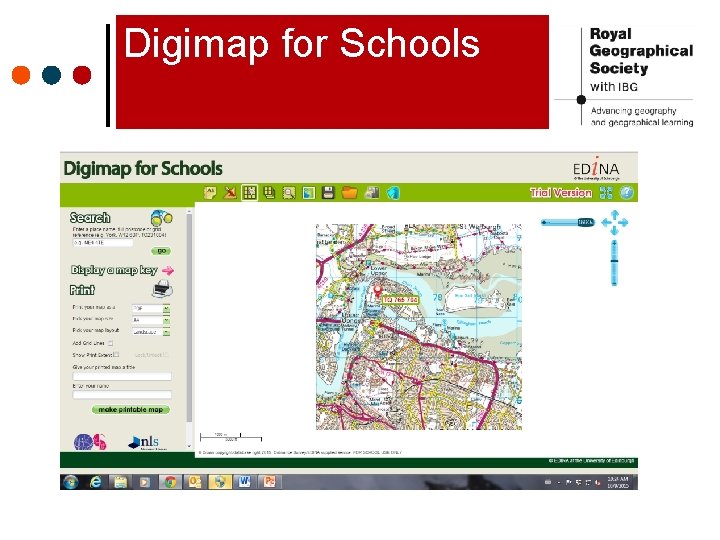The image size is (720, 540).
Task: Activate the zoom magnifier map tool
Action: 289,193
